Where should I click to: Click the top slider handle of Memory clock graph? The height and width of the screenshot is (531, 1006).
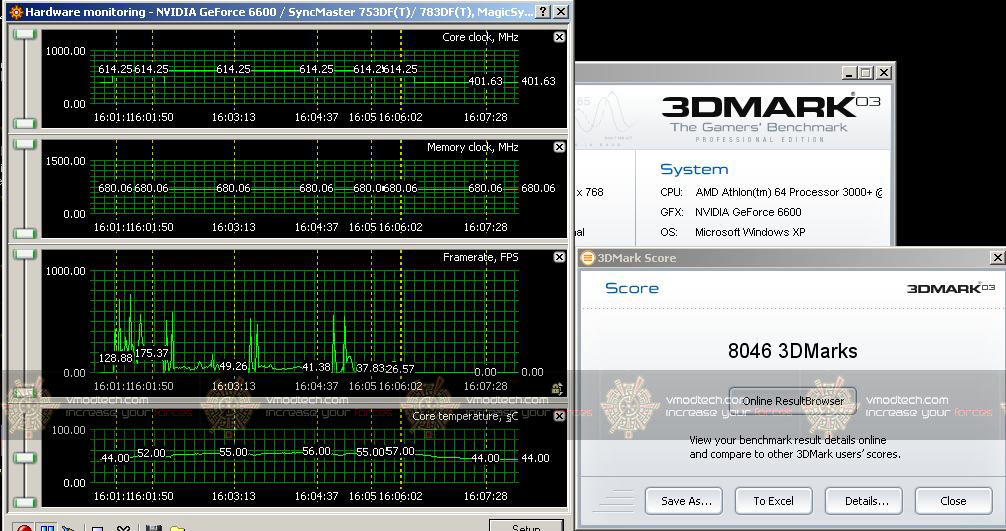(24, 144)
